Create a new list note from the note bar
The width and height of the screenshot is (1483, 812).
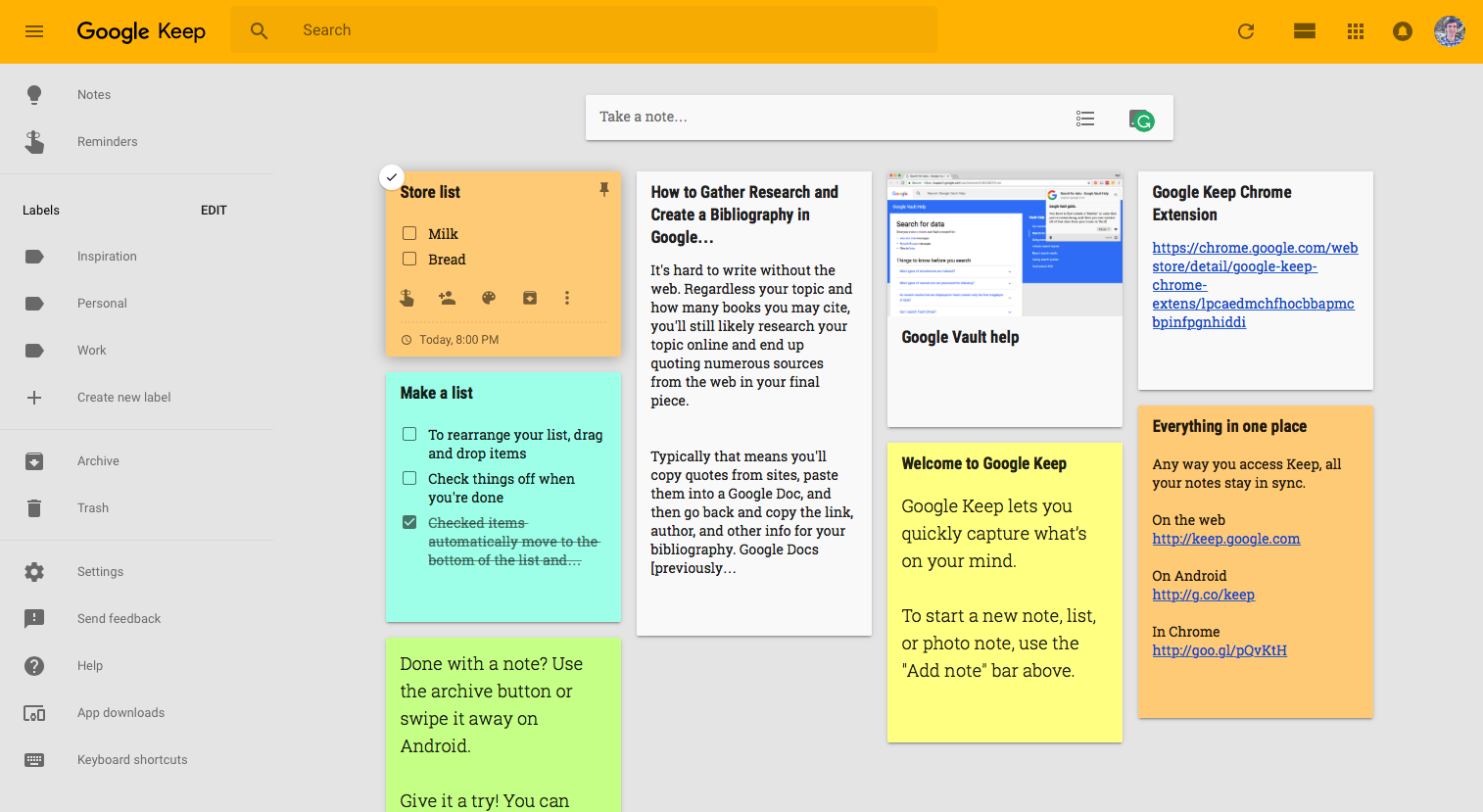coord(1085,118)
